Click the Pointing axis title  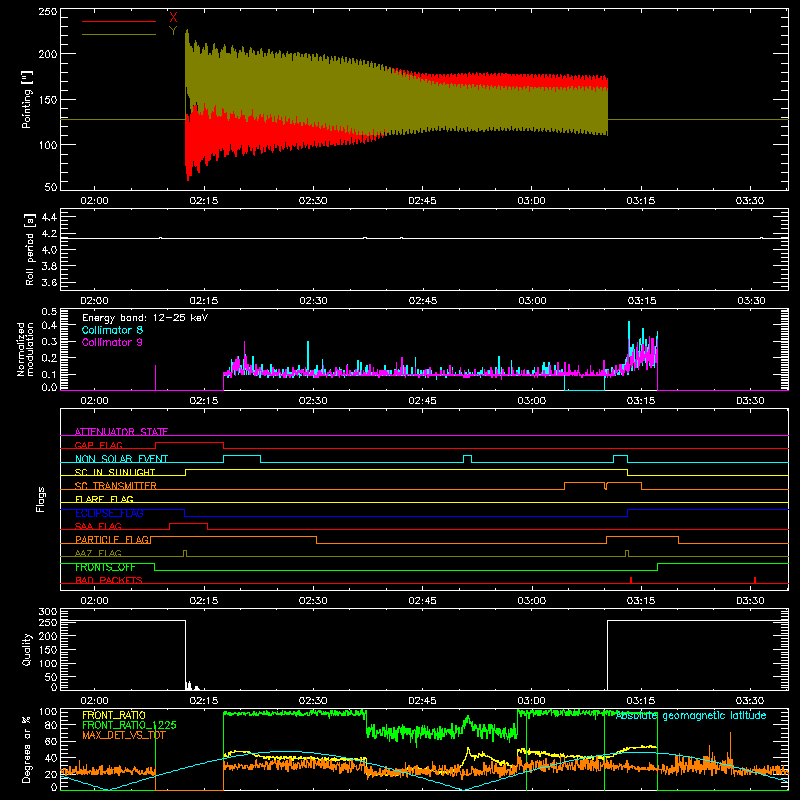pos(26,99)
